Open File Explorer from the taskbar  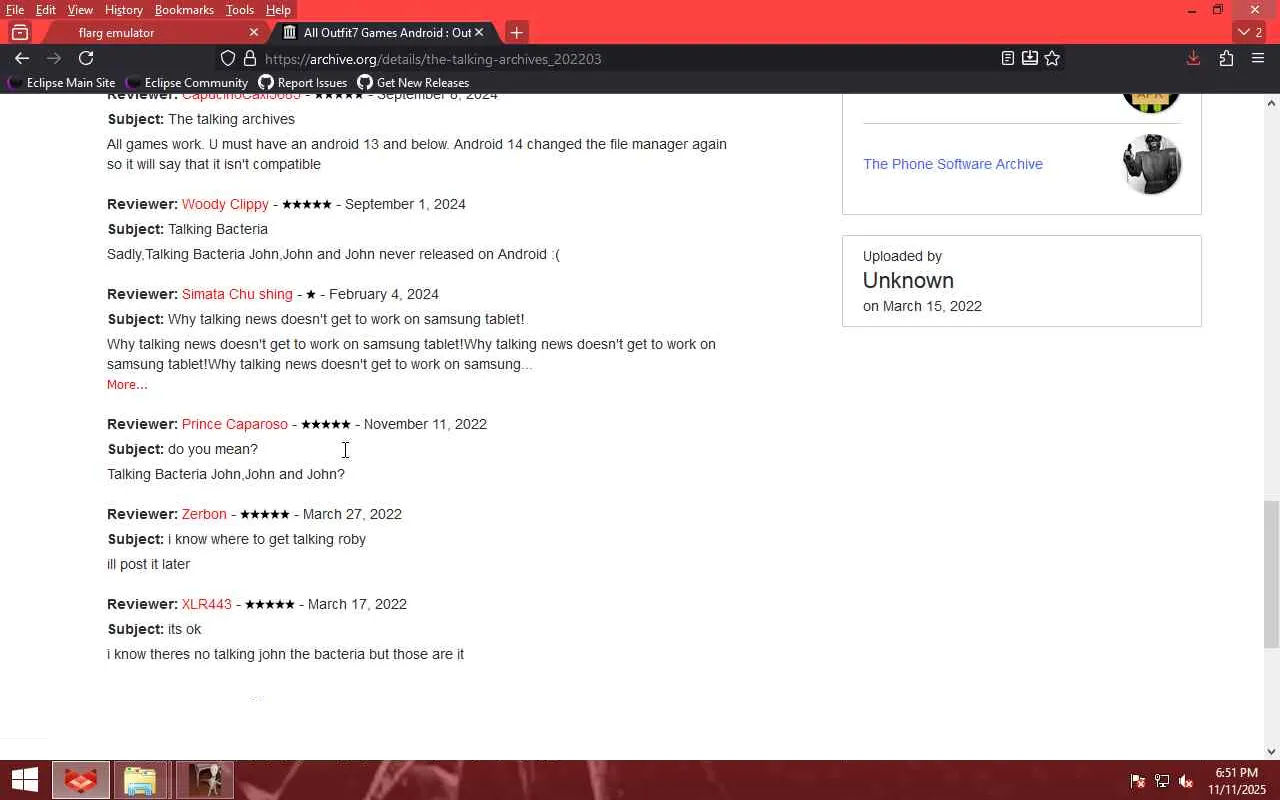tap(139, 780)
